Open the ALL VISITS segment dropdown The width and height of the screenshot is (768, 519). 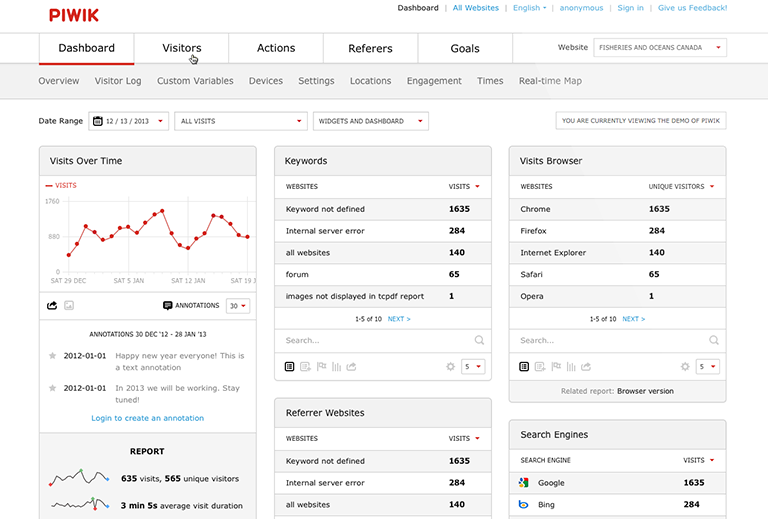[241, 121]
